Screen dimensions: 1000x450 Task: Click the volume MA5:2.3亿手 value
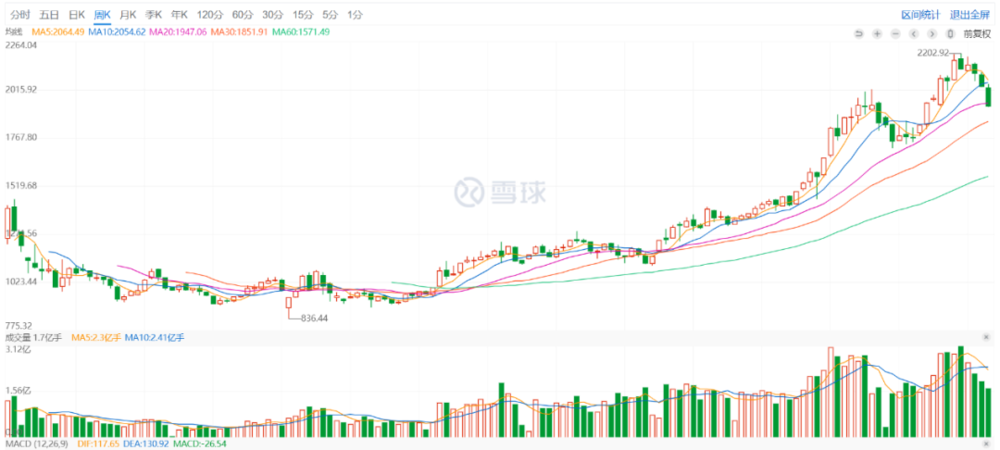[96, 337]
